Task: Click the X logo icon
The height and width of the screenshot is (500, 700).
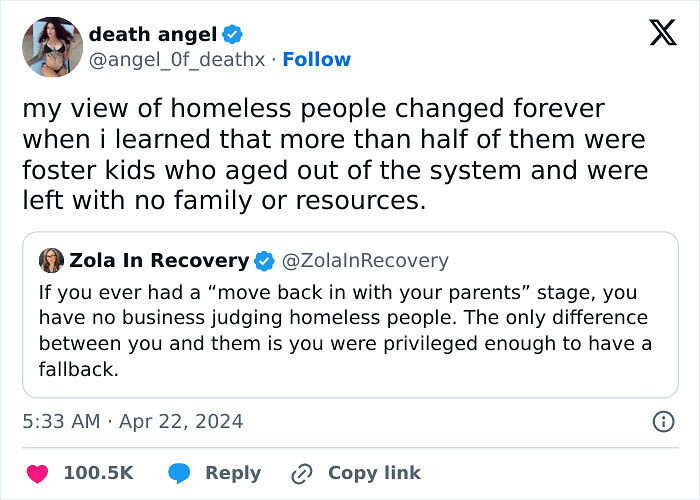Action: [x=662, y=35]
